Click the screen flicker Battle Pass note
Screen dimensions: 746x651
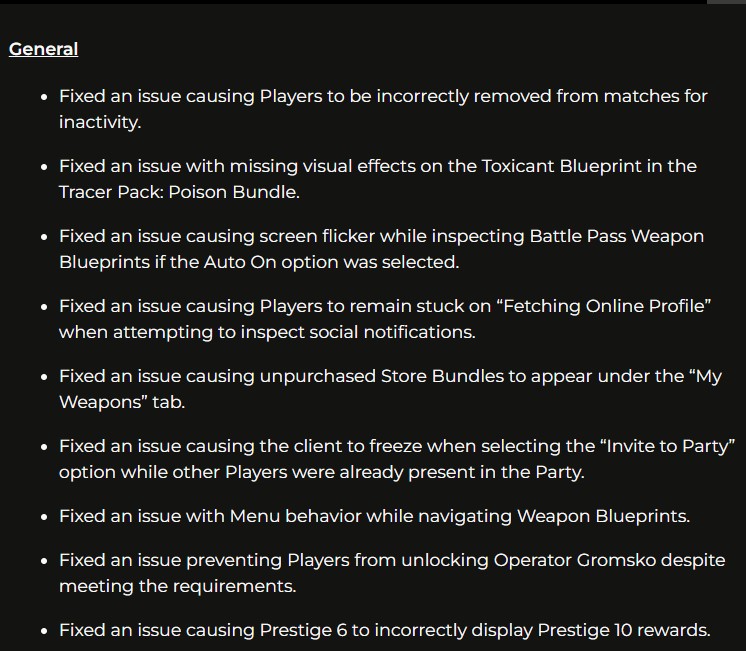tap(381, 236)
